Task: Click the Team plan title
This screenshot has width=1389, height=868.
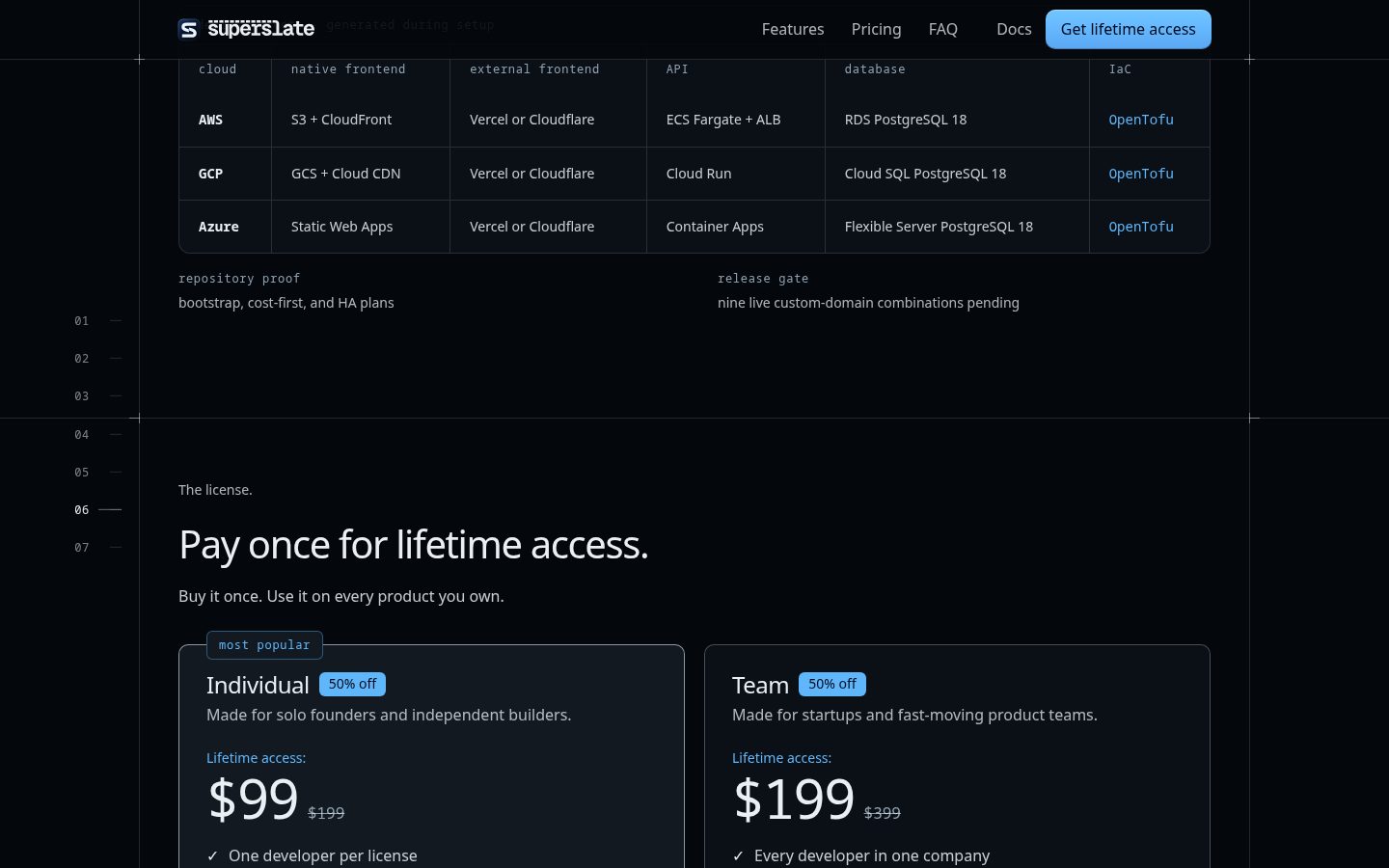Action: coord(760,685)
